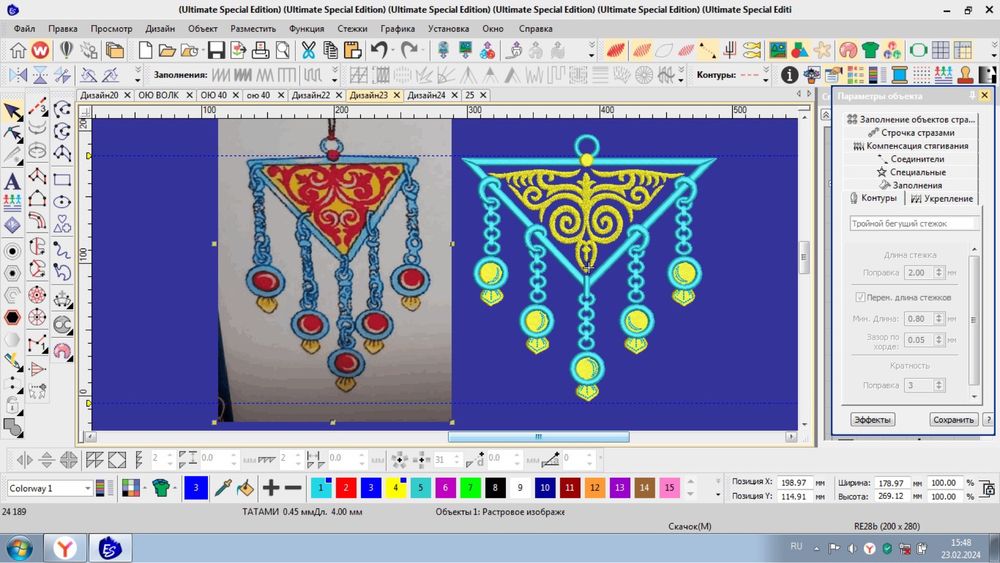The width and height of the screenshot is (1000, 563).
Task: Open the triple run stitch type dropdown
Action: pos(913,224)
